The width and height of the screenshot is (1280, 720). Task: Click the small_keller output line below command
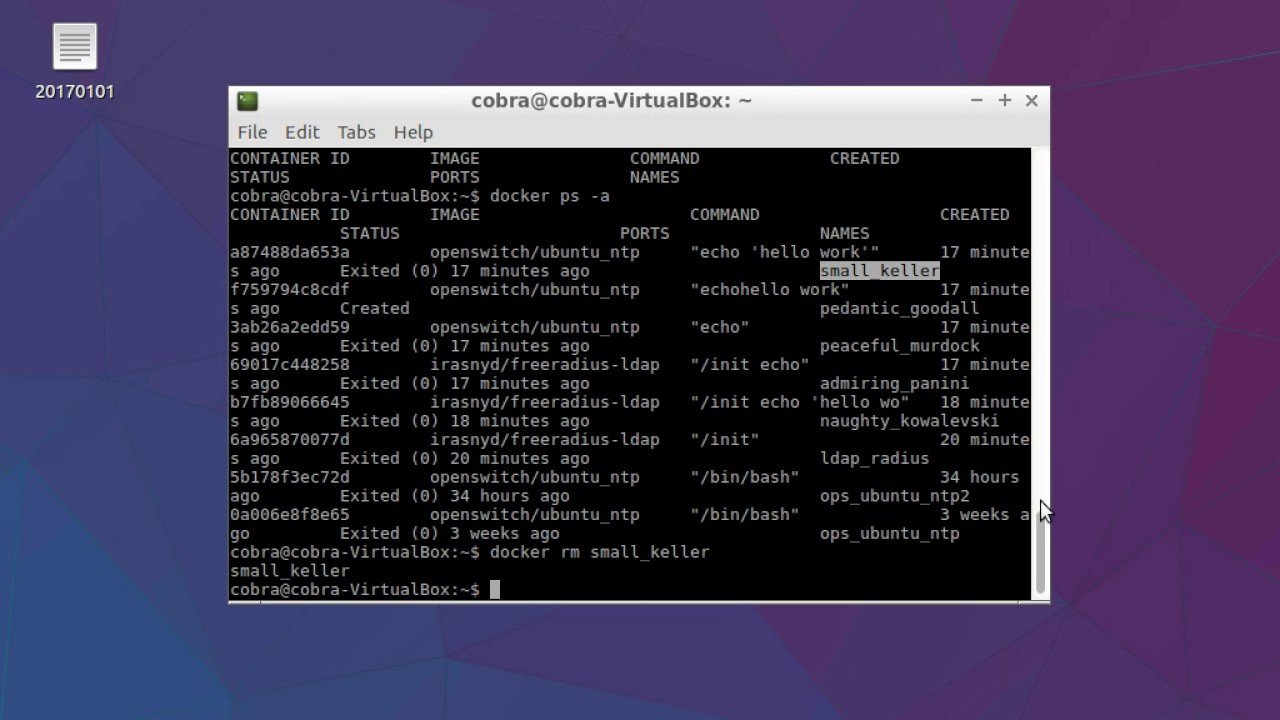(290, 571)
